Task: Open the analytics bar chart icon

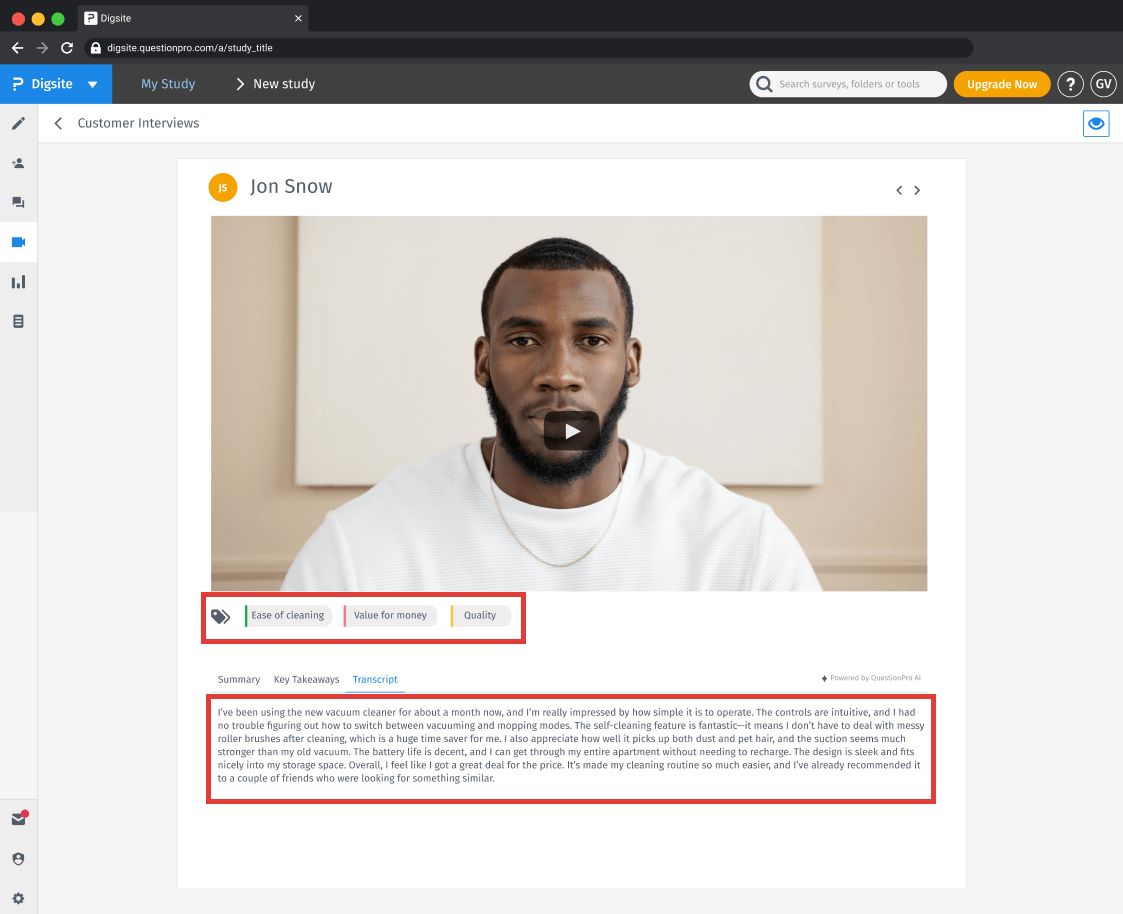Action: tap(17, 281)
